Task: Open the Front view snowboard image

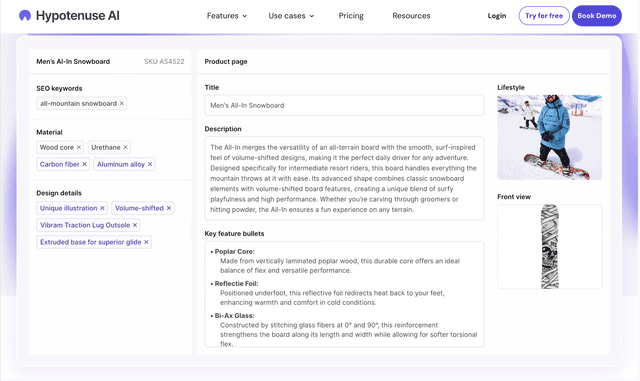Action: coord(549,247)
